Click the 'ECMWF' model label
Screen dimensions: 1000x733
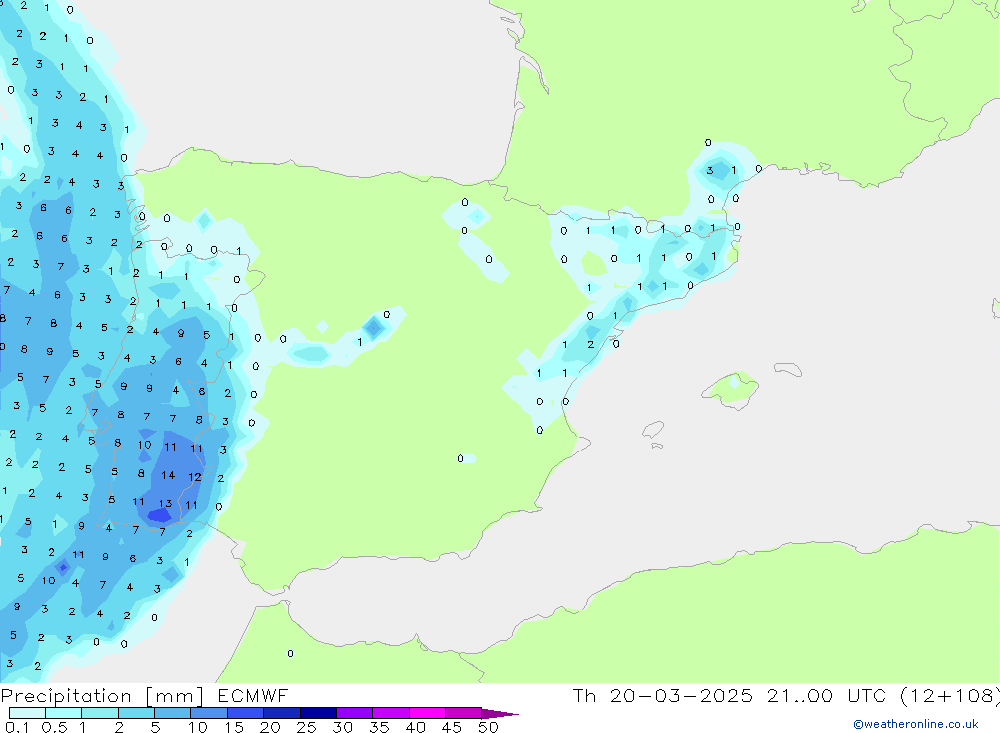click(x=253, y=695)
